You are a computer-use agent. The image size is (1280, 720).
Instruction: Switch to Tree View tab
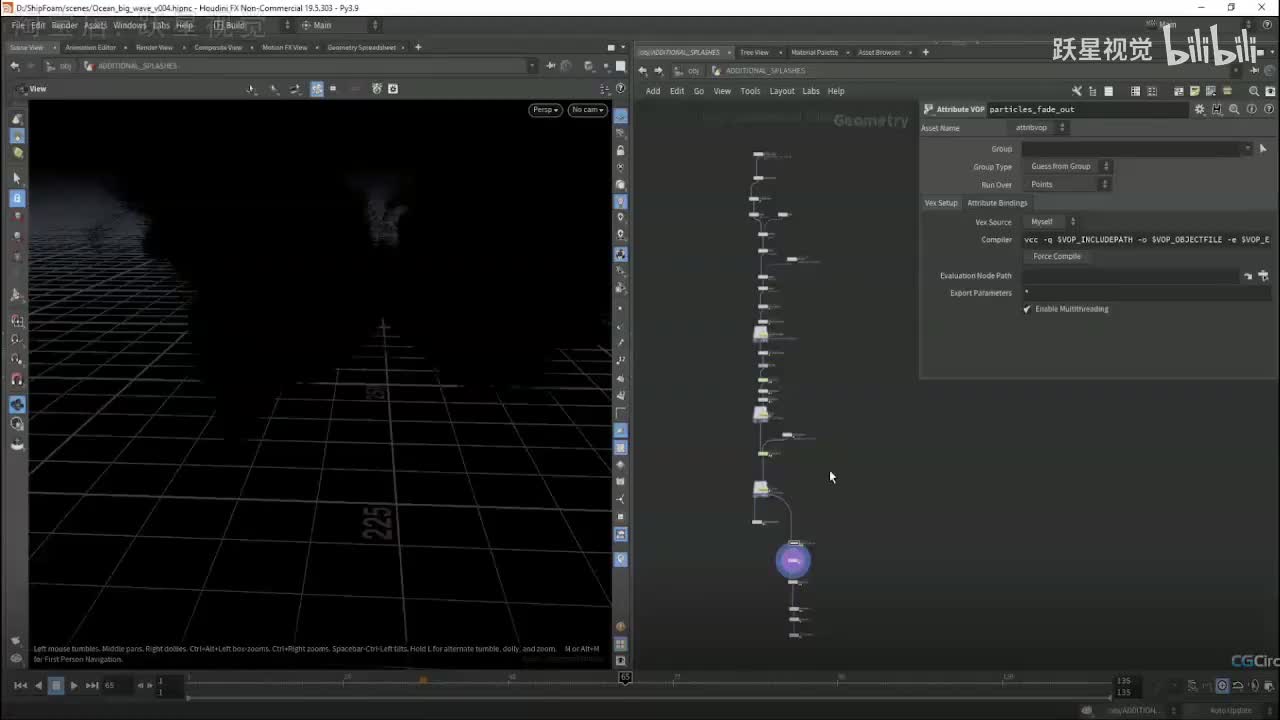tap(754, 52)
